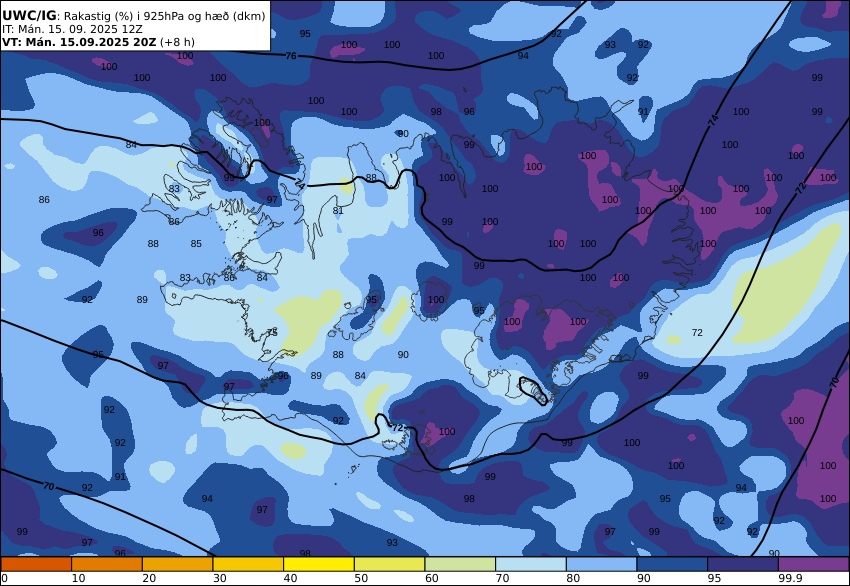Click the humidity value '81' on the map

[338, 210]
